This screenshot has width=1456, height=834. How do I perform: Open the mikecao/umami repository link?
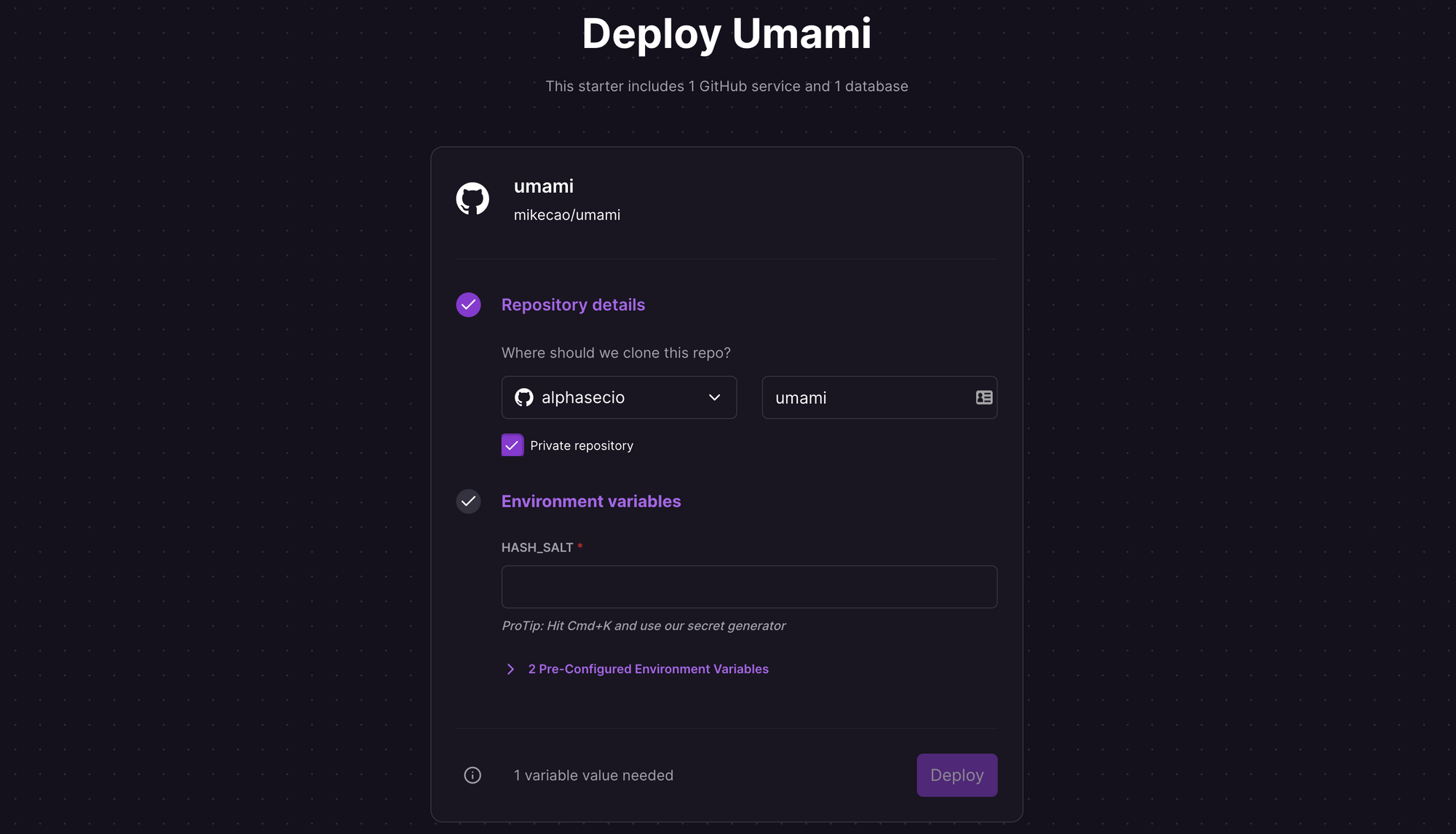(567, 215)
